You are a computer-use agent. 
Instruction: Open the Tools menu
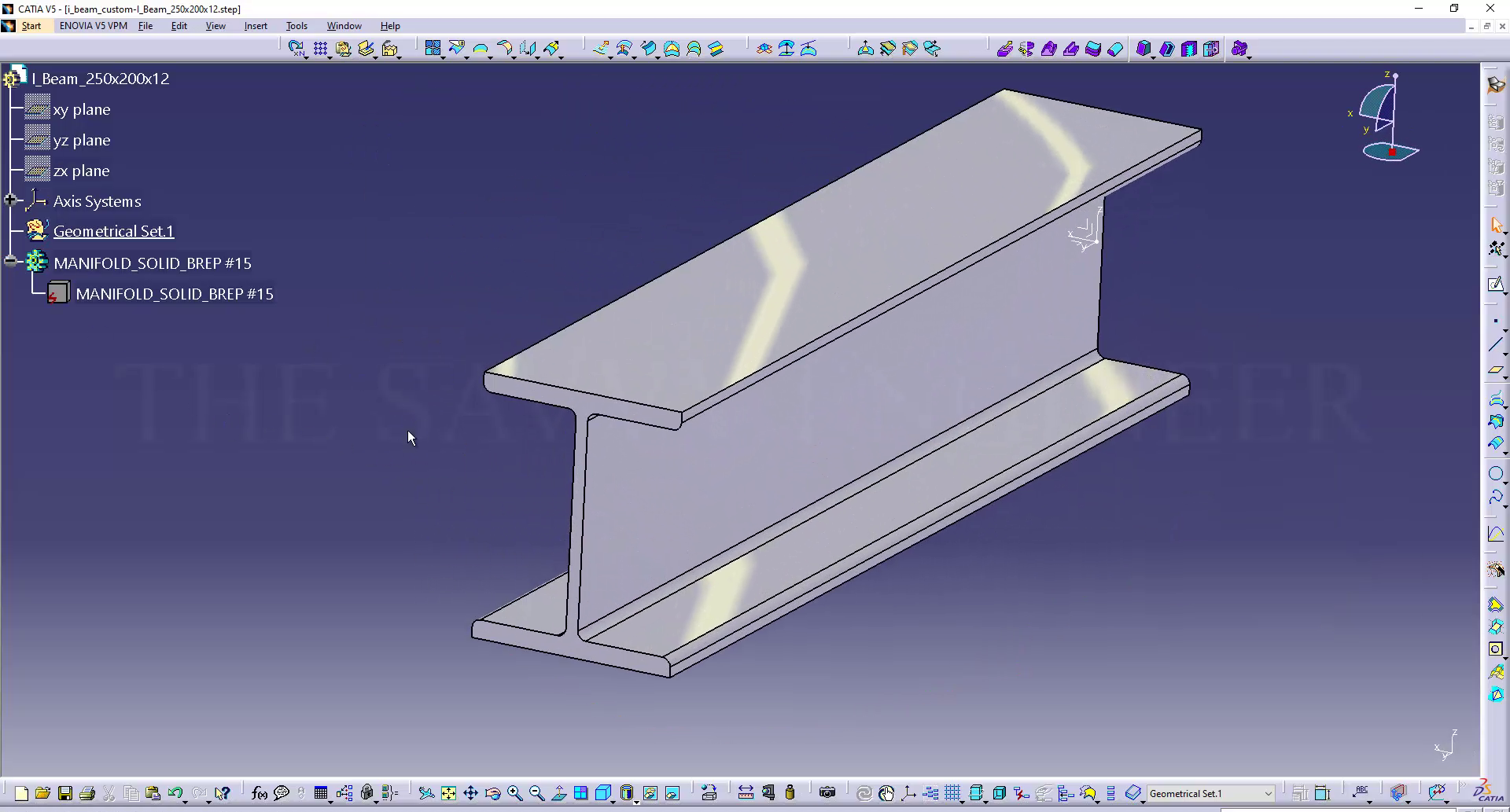(296, 26)
